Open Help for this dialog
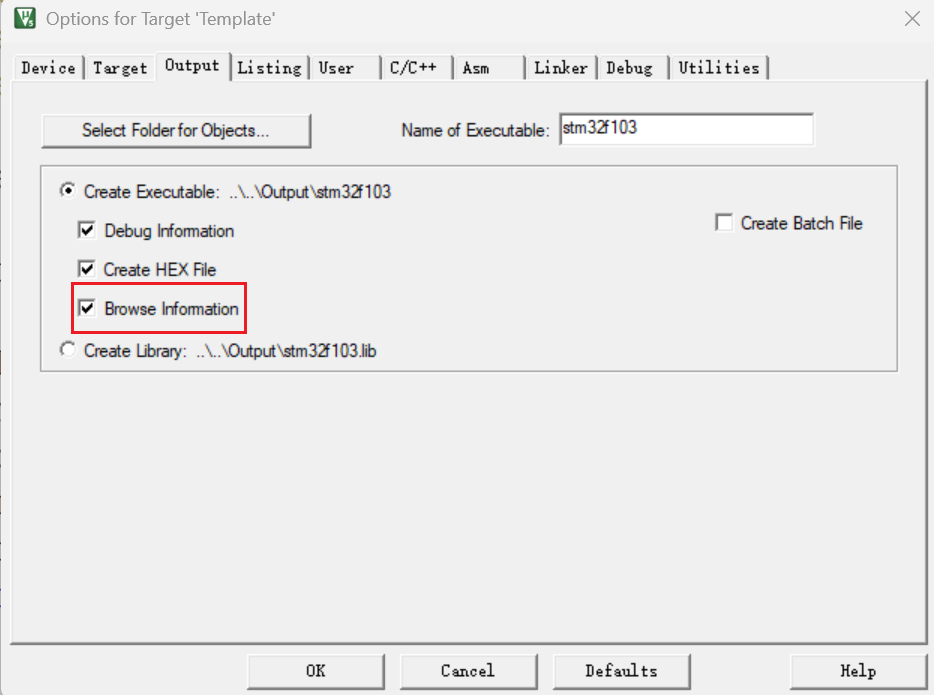The width and height of the screenshot is (934, 695). point(858,671)
